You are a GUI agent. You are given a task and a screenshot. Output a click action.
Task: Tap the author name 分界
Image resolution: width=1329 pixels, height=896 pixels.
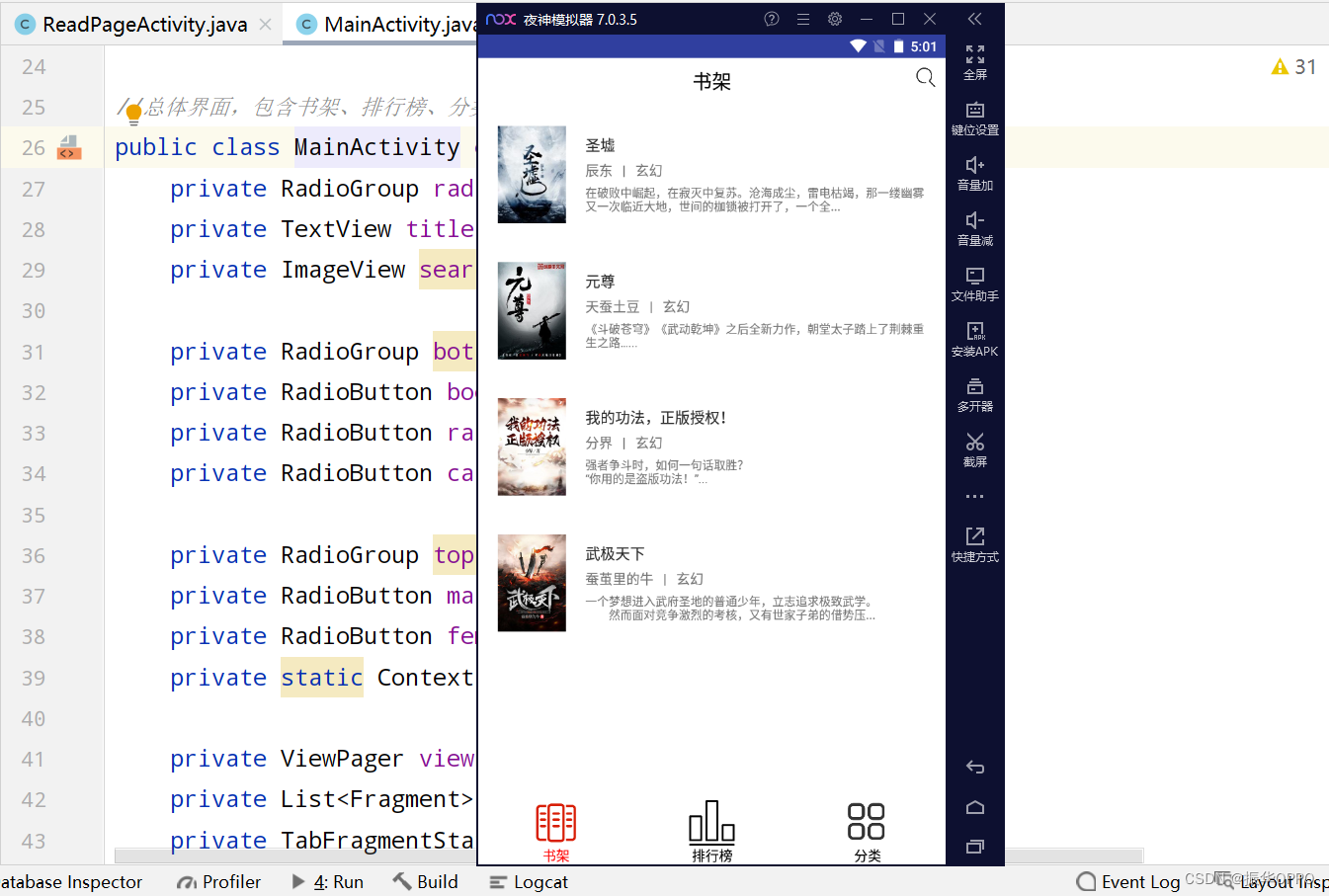coord(599,444)
